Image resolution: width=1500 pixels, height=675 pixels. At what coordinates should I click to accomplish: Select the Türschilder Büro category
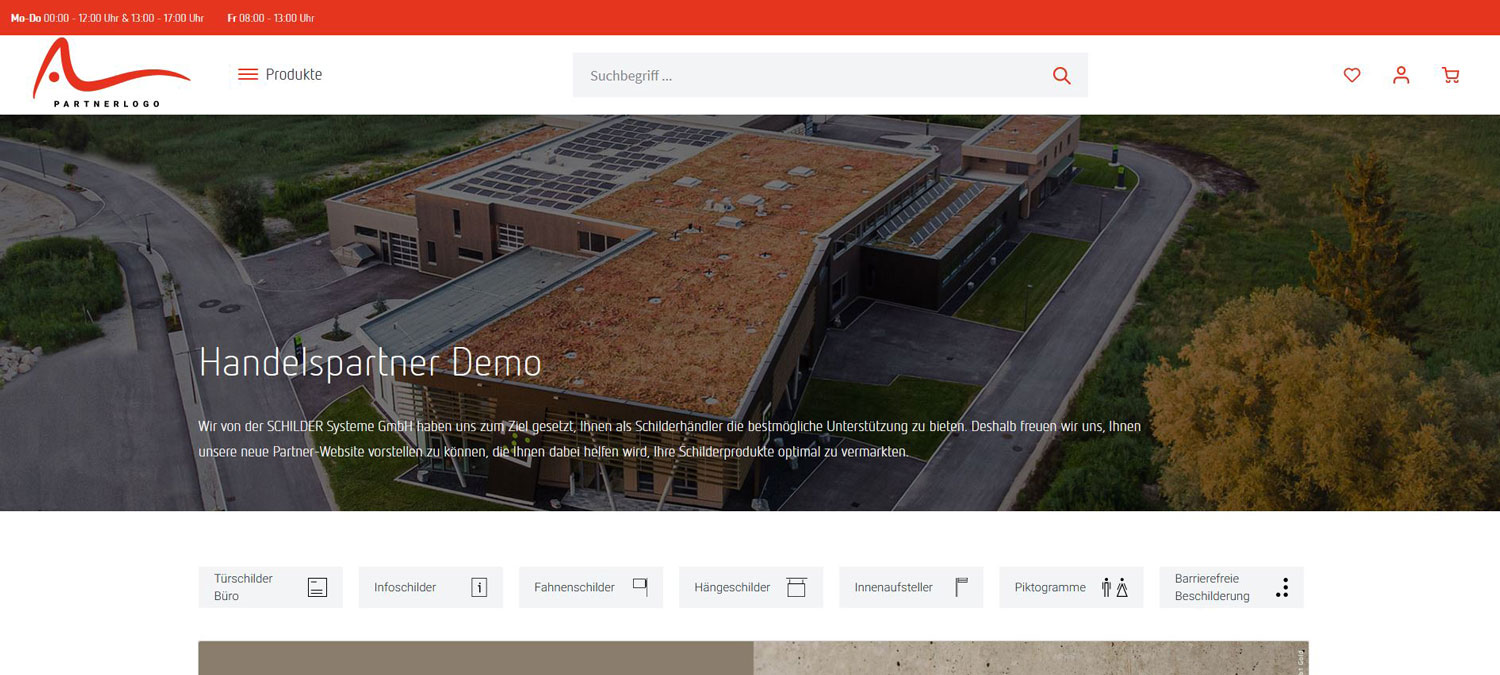271,587
